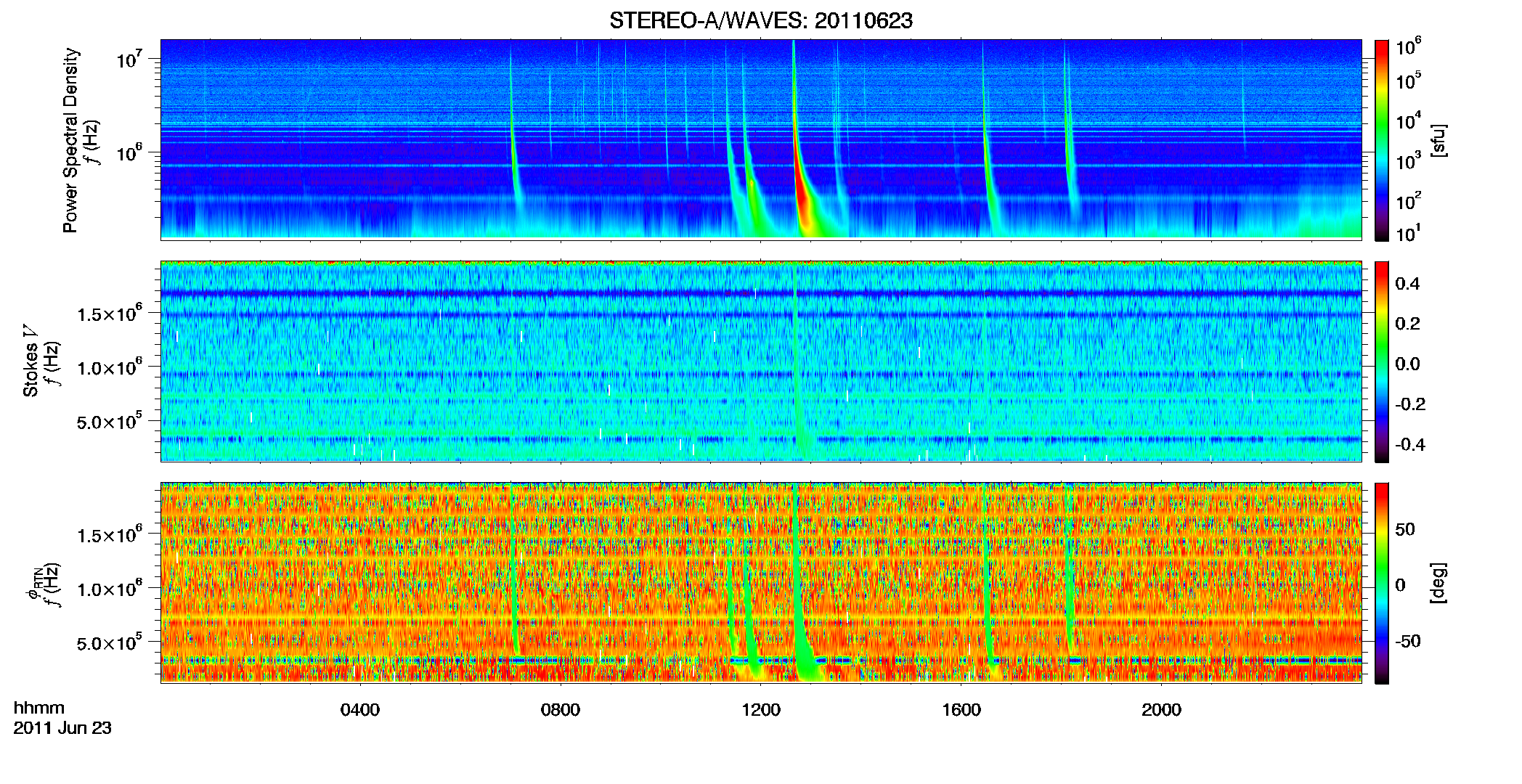Click the degrees colorbar of the bottom panel
The height and width of the screenshot is (784, 1522).
[1382, 583]
